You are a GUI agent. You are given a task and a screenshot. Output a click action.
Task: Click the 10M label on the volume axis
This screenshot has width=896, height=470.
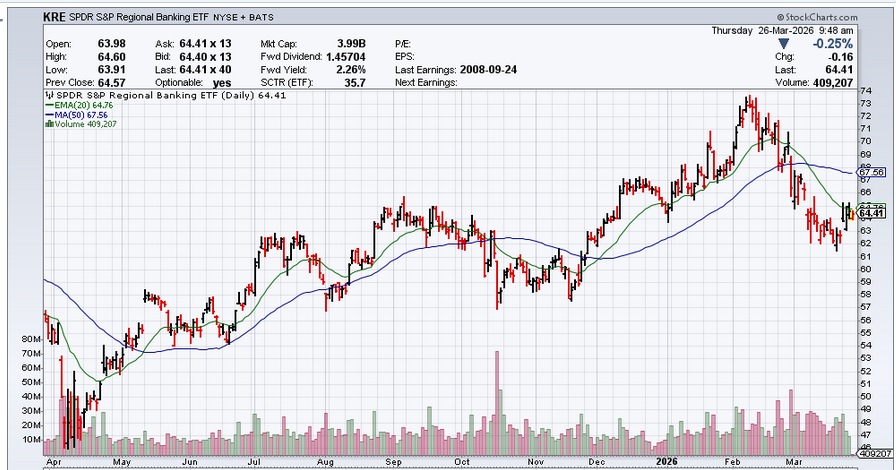31,440
